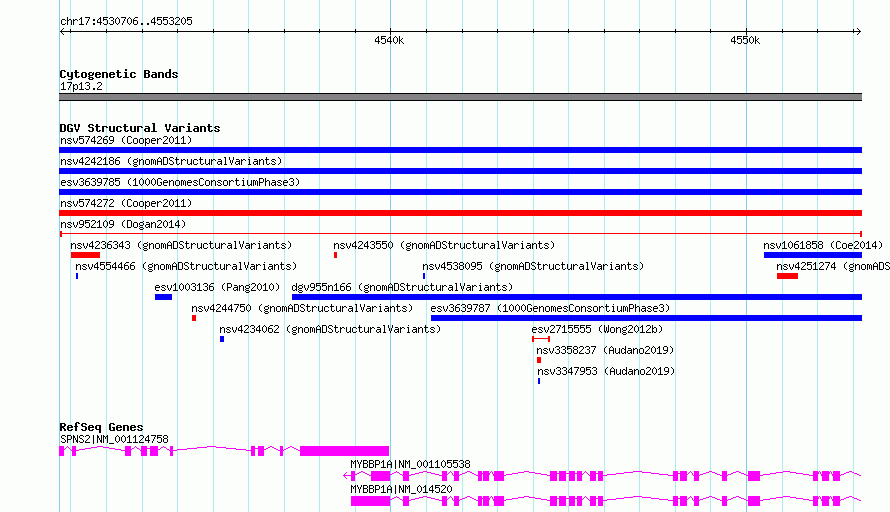Click the nsv952109 (Dogan2014) label text
This screenshot has width=890, height=512.
point(123,224)
